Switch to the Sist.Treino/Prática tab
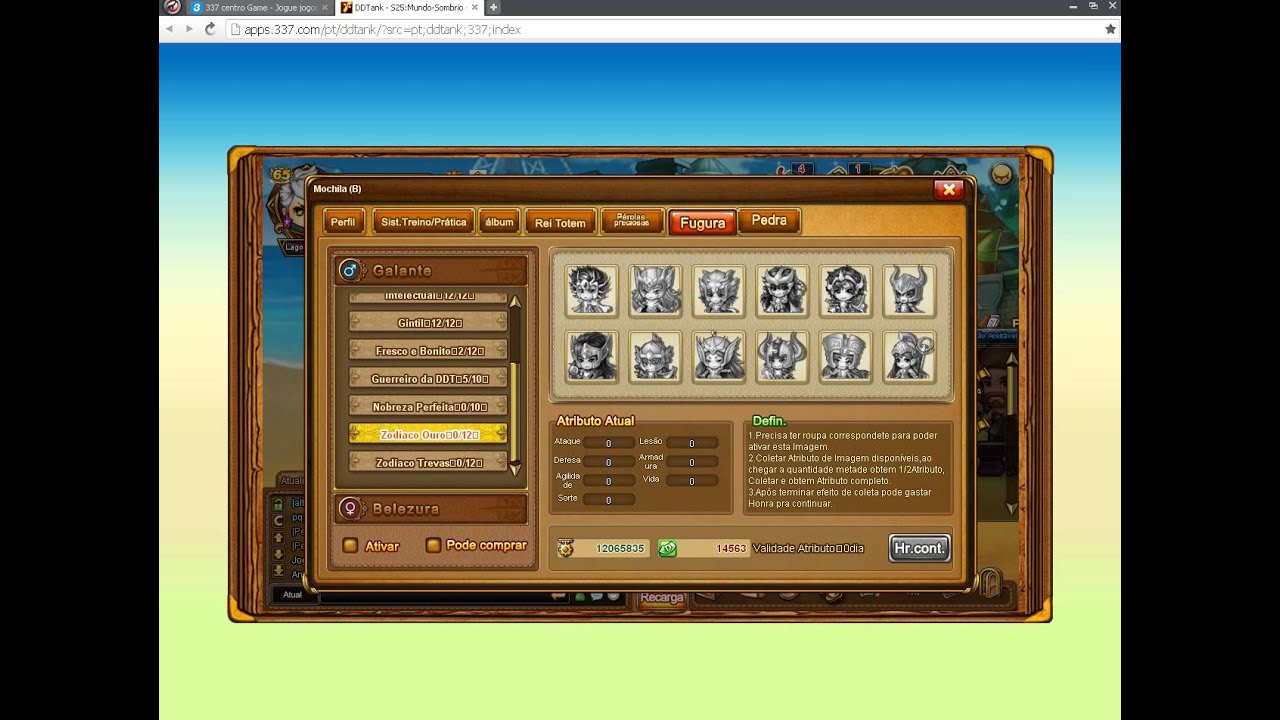This screenshot has height=720, width=1280. [x=423, y=222]
